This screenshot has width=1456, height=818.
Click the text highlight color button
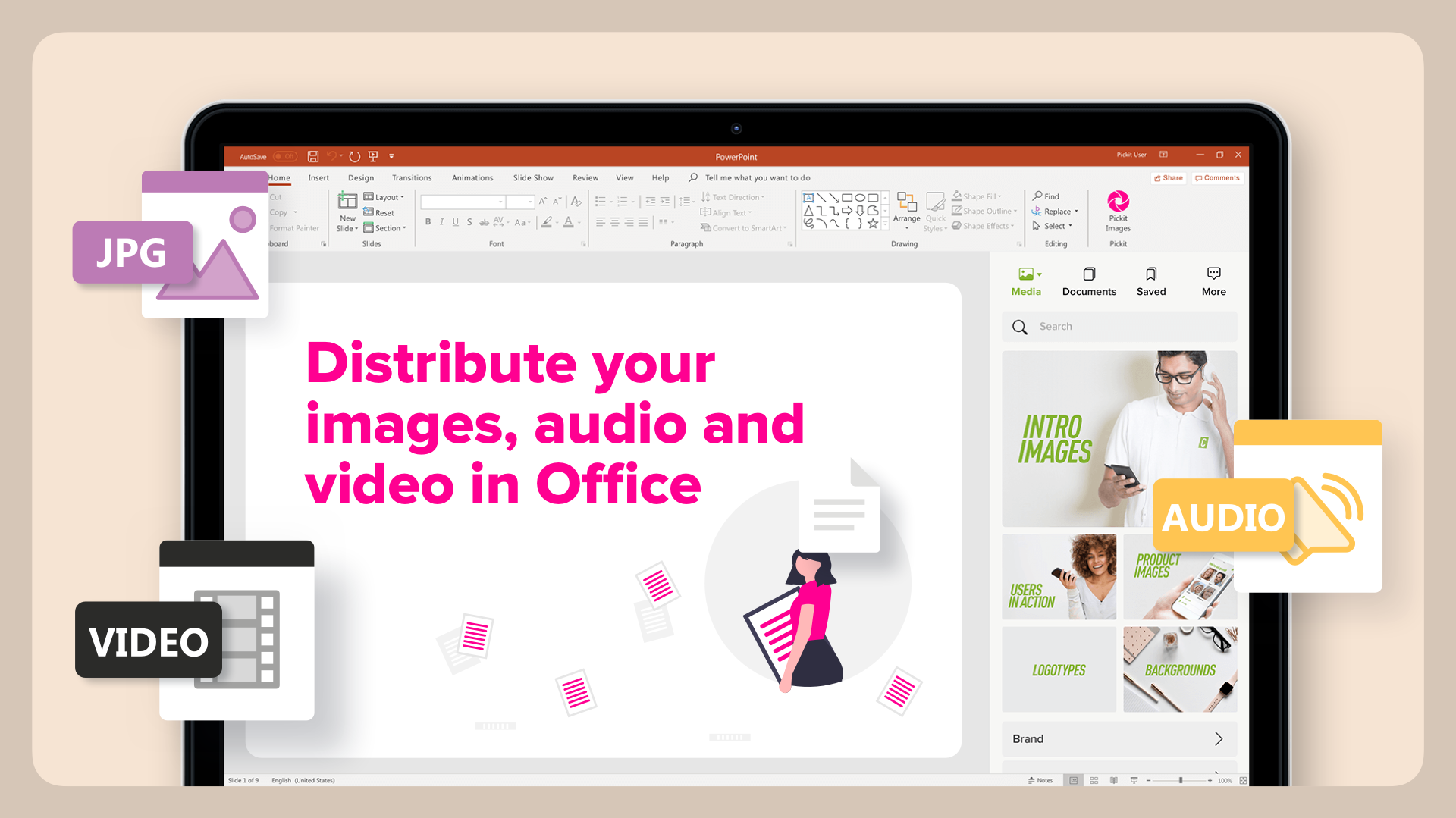547,222
